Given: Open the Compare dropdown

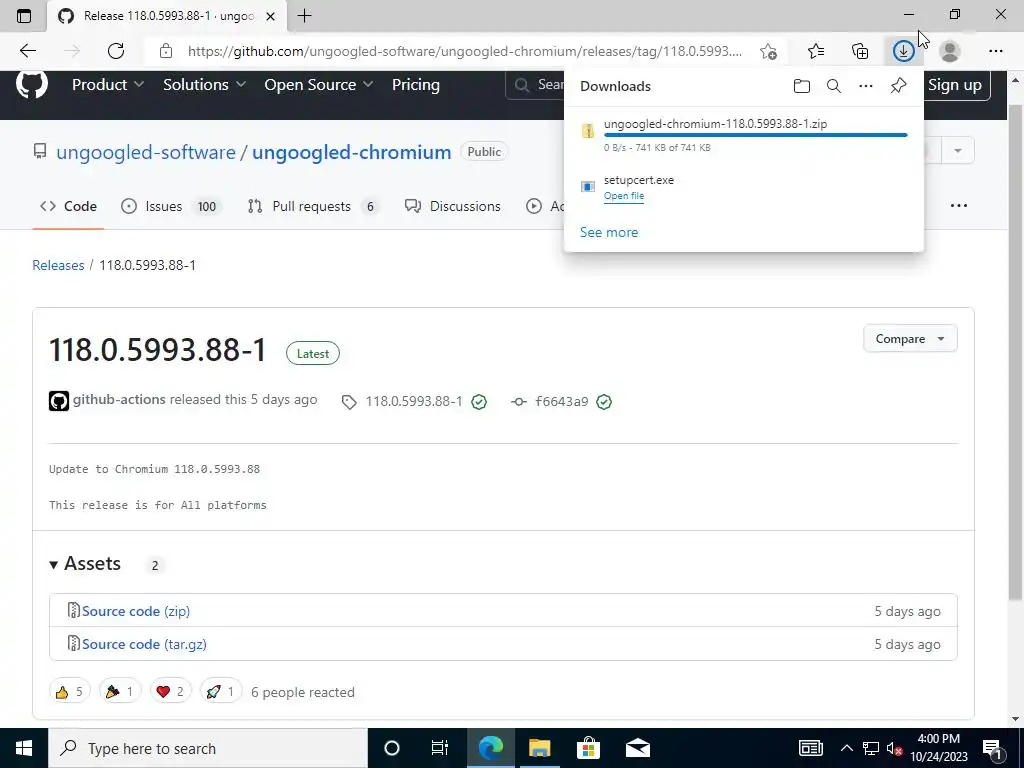Looking at the screenshot, I should [910, 339].
